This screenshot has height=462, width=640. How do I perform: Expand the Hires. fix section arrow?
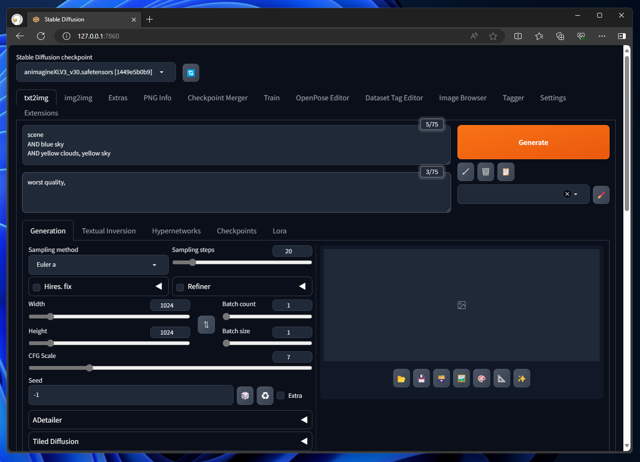(159, 287)
